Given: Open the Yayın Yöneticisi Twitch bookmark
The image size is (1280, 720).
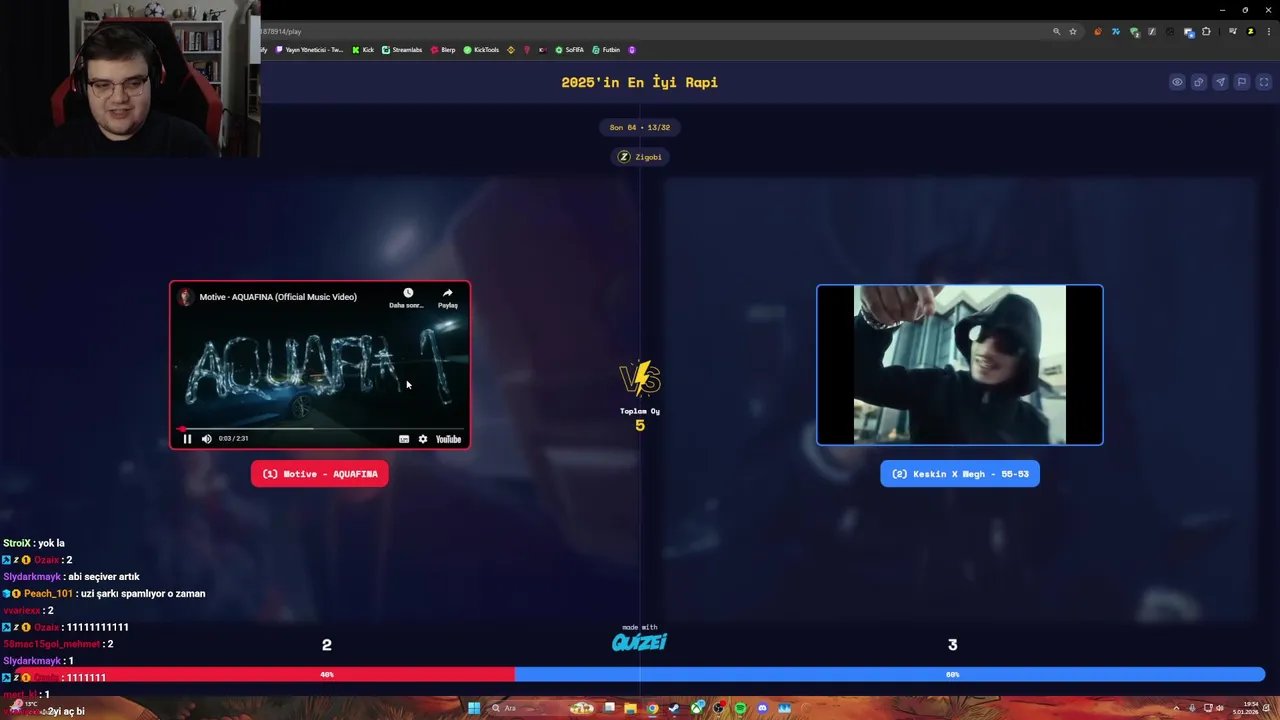Looking at the screenshot, I should [x=310, y=50].
